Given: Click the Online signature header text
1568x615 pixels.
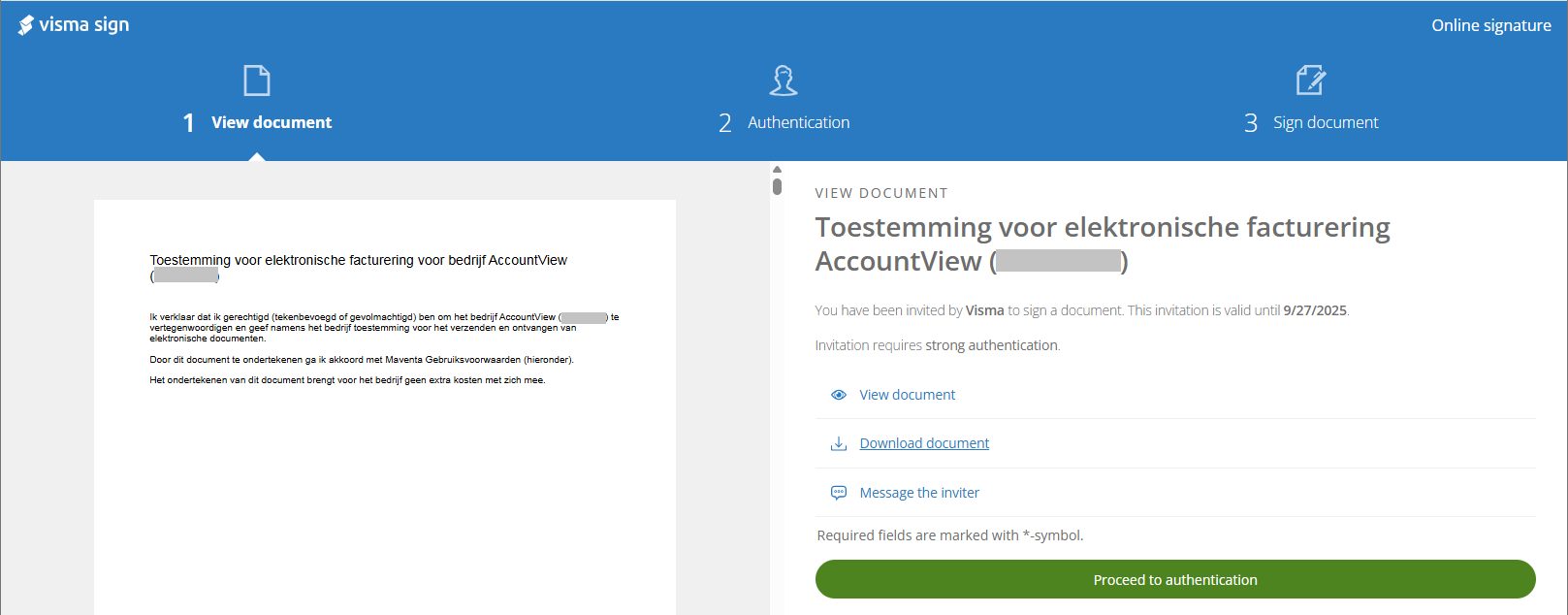Looking at the screenshot, I should pos(1490,25).
